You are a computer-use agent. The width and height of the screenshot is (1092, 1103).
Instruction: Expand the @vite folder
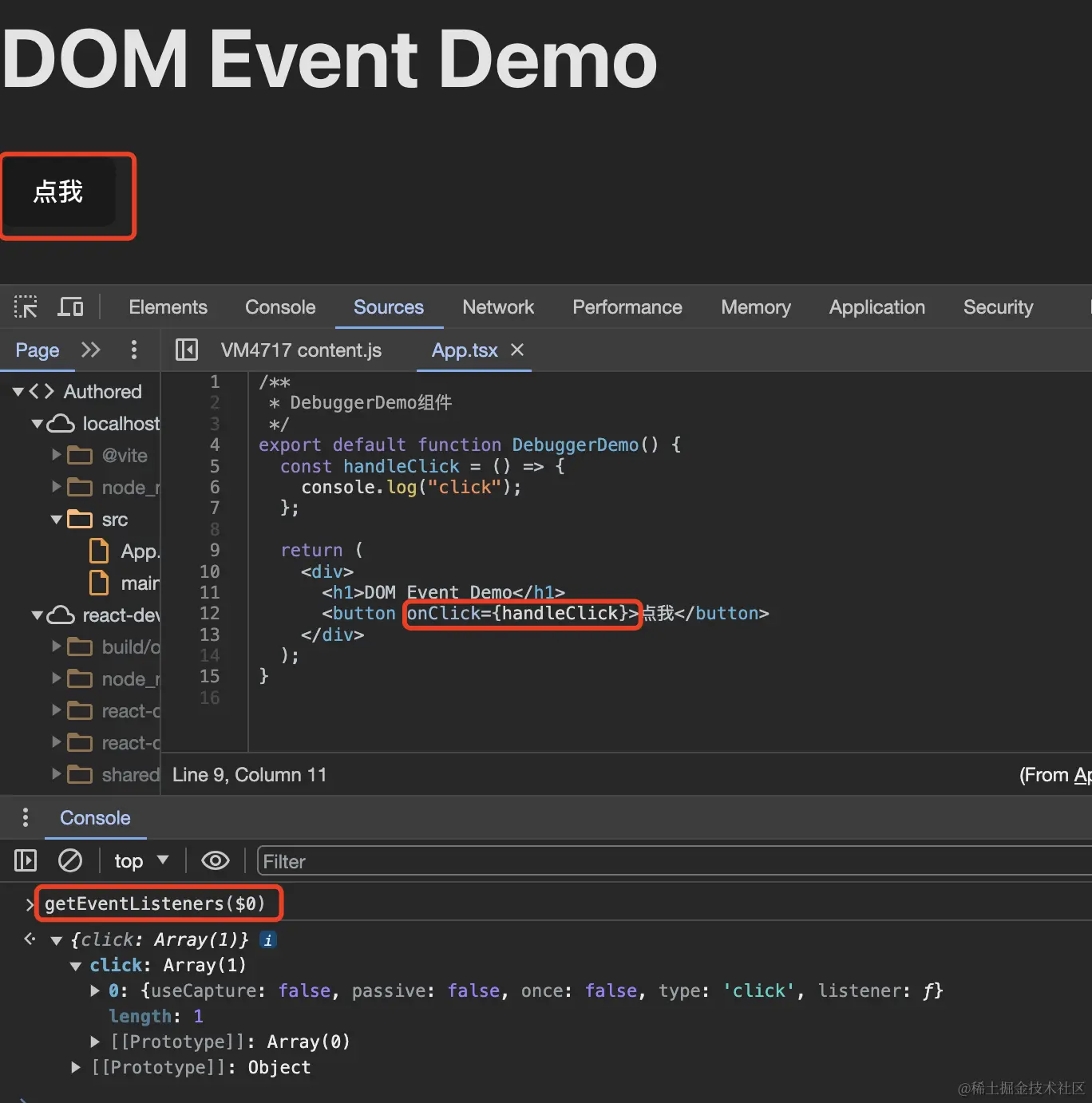(x=57, y=455)
